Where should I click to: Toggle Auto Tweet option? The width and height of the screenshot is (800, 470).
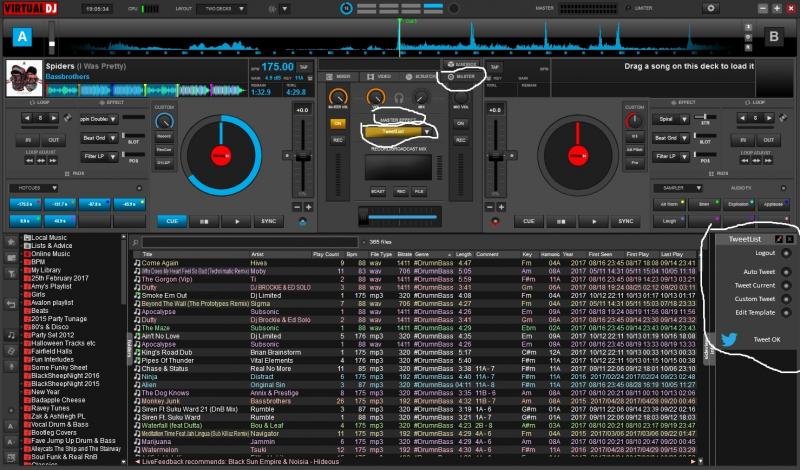[786, 272]
